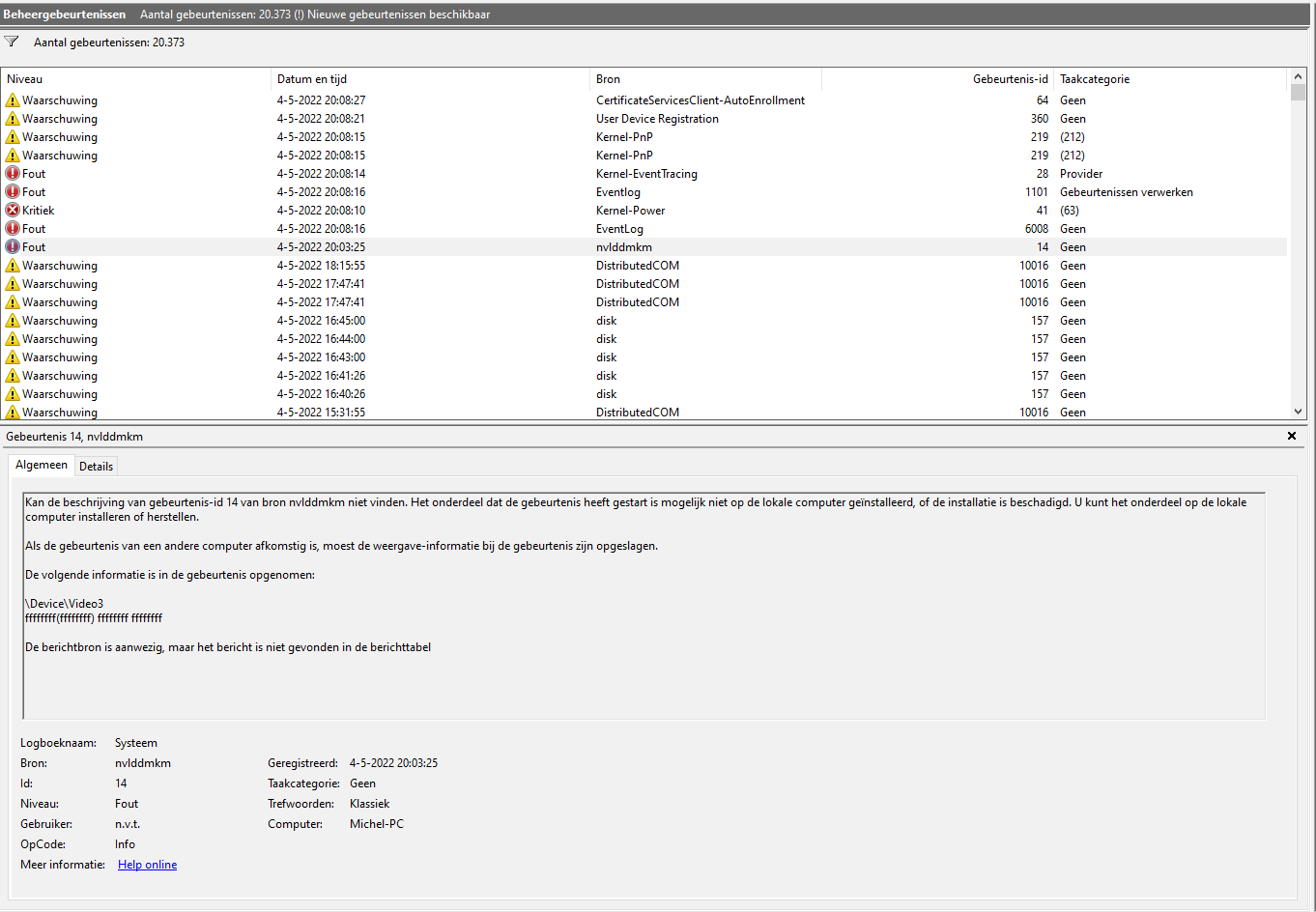1316x912 pixels.
Task: Select the User Device Registration source cell
Action: coord(657,119)
